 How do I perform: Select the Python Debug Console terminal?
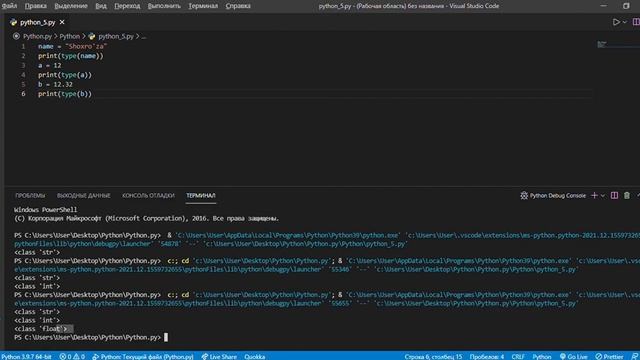tap(553, 196)
